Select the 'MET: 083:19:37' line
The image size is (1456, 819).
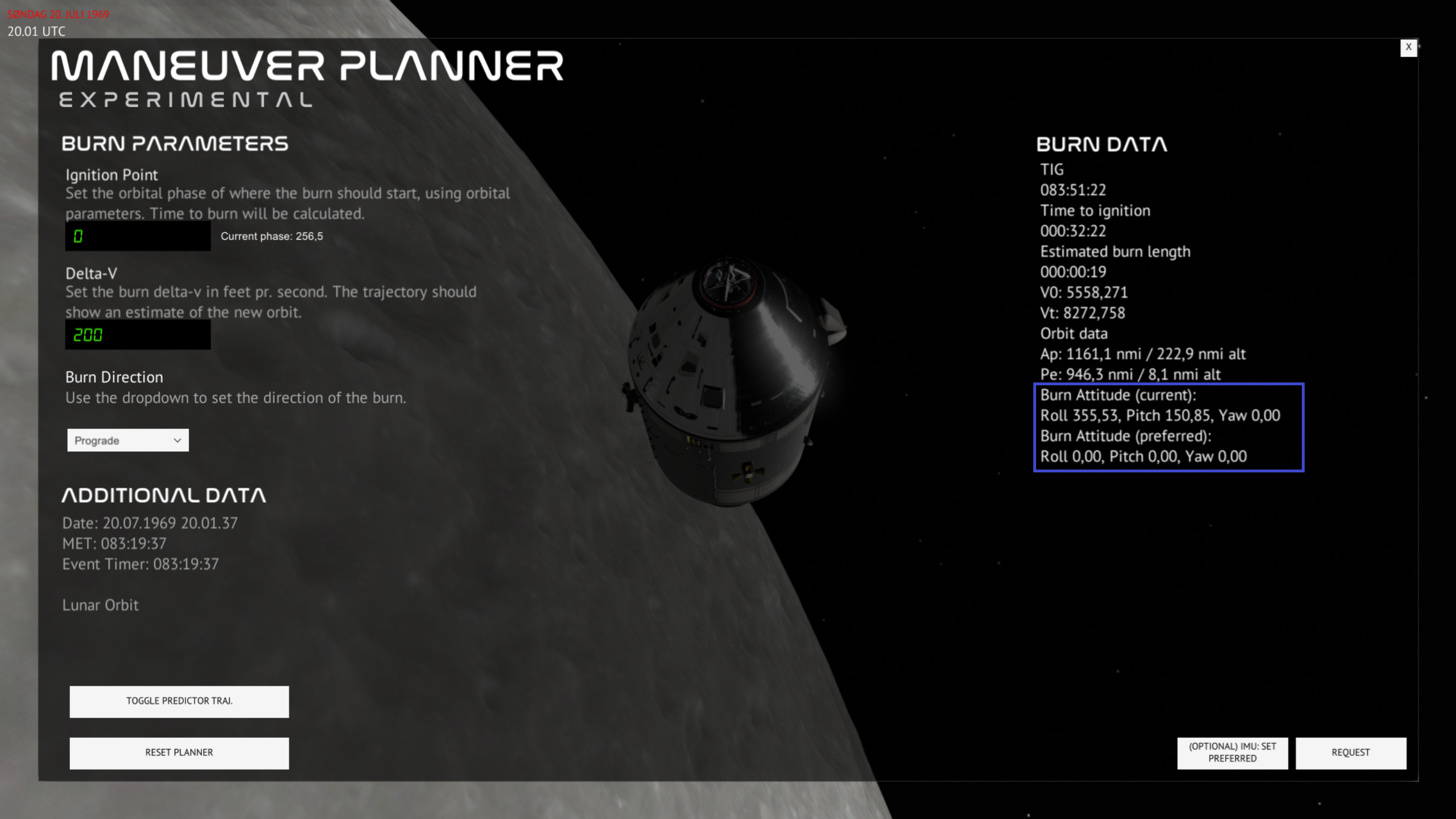tap(114, 544)
